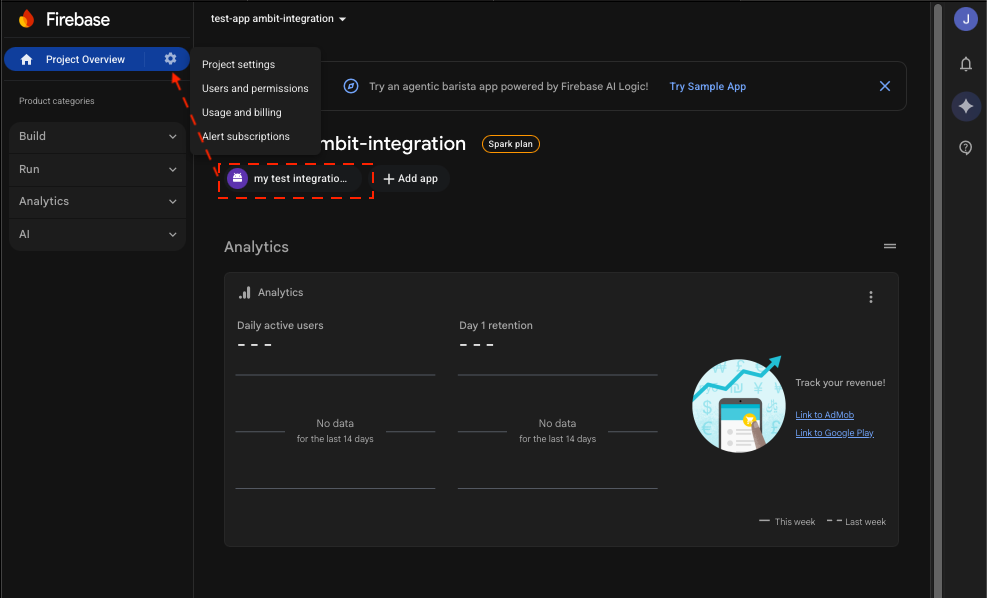Open the test-app ambit-integration project switcher
Screen dimensions: 987x598
click(276, 18)
